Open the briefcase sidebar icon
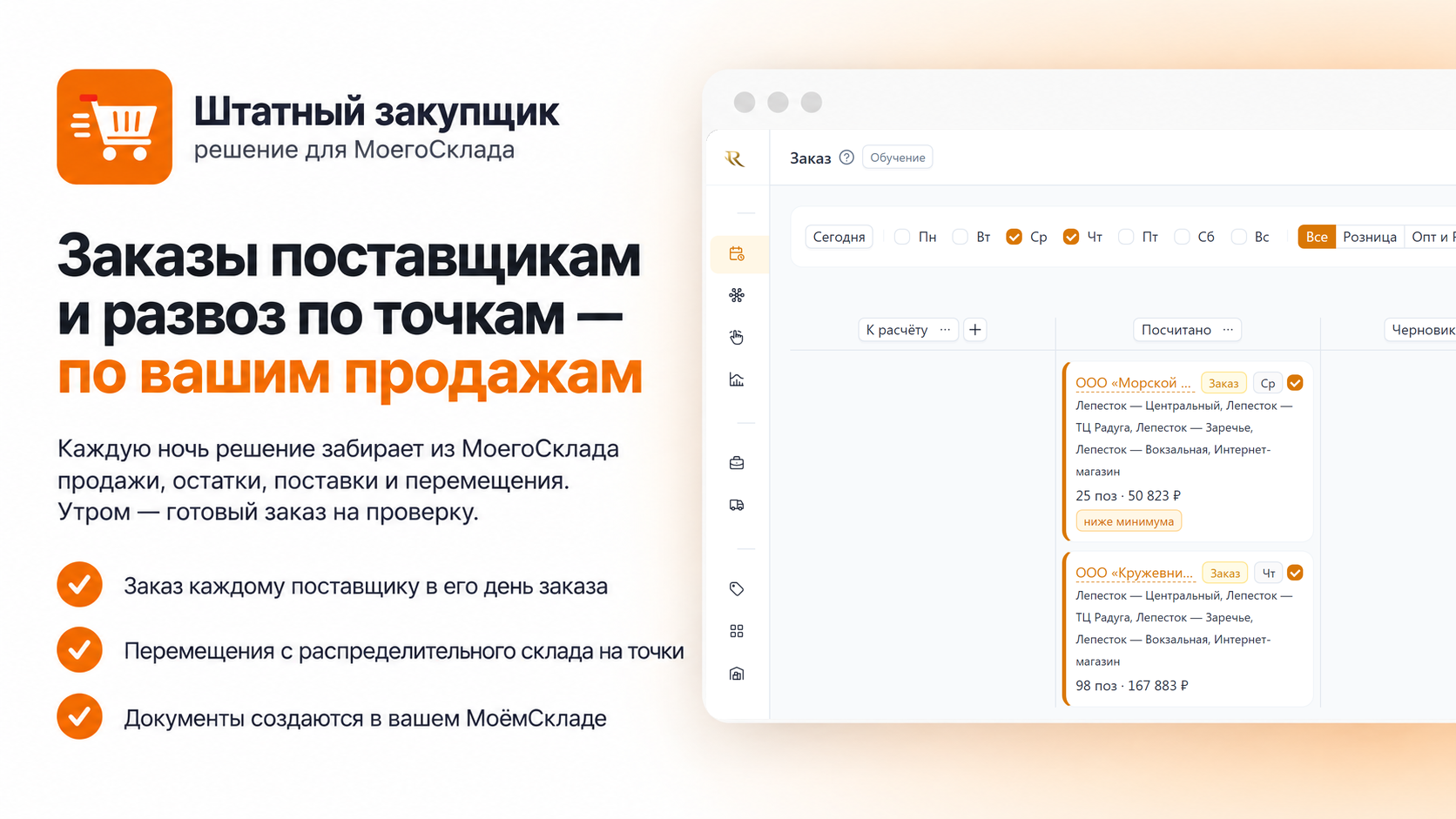The height and width of the screenshot is (819, 1456). [x=737, y=463]
